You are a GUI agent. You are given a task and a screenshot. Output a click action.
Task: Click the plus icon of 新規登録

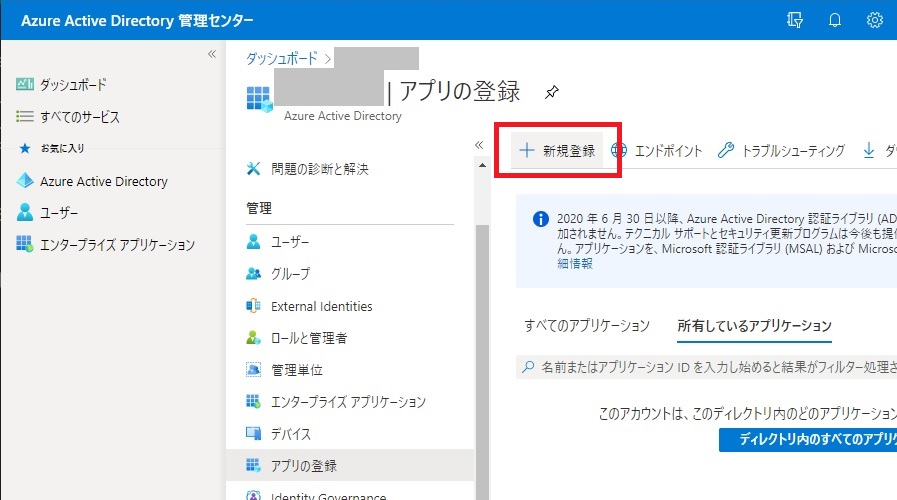pos(526,150)
